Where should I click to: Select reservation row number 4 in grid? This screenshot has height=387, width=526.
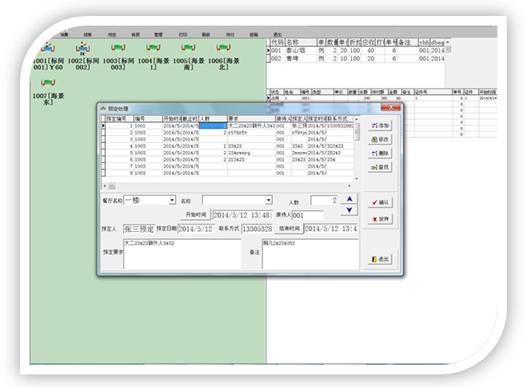point(228,146)
